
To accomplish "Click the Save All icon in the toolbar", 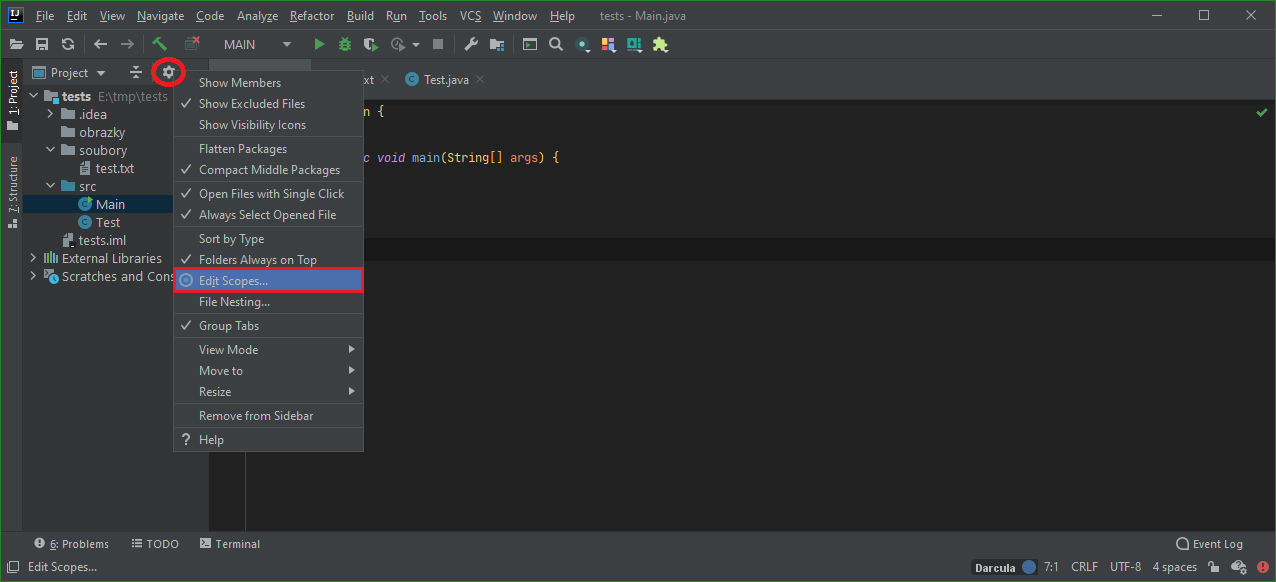I will 42,44.
